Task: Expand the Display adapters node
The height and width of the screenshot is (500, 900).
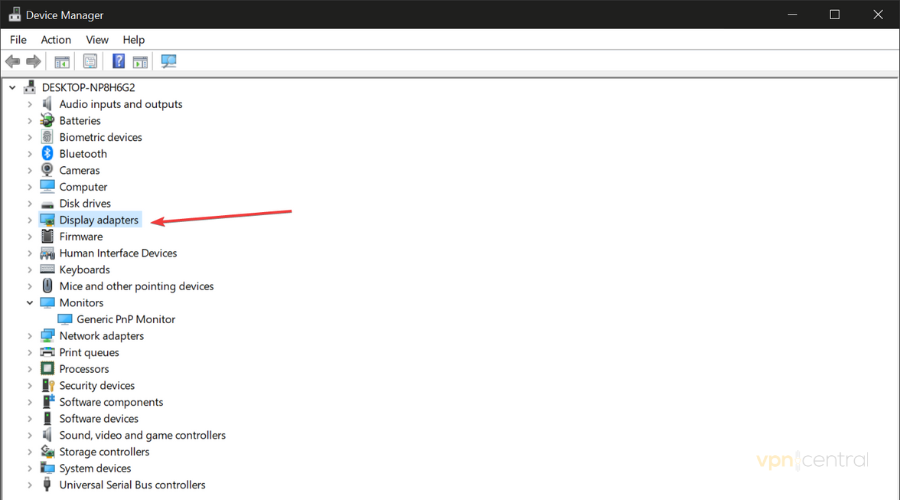Action: 30,220
